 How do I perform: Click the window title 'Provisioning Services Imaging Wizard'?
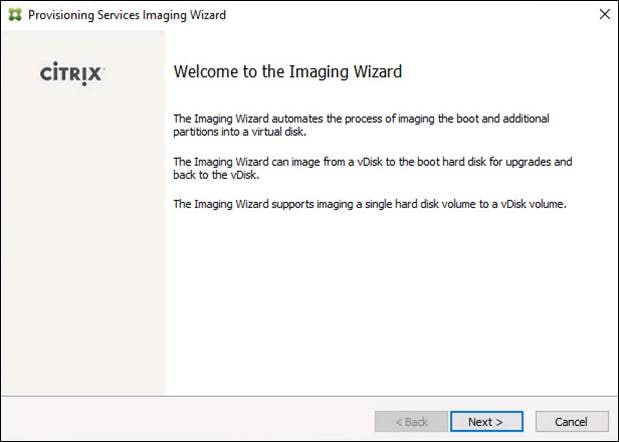click(126, 15)
